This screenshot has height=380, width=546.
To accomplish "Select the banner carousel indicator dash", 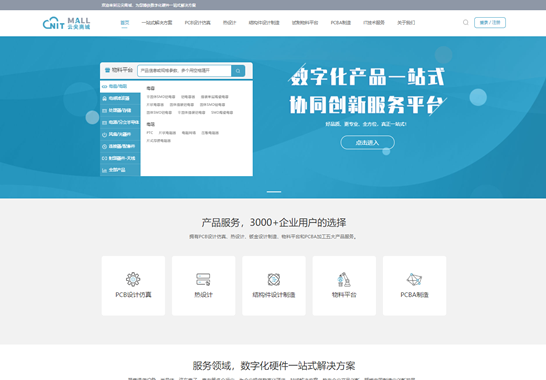I will pyautogui.click(x=274, y=192).
